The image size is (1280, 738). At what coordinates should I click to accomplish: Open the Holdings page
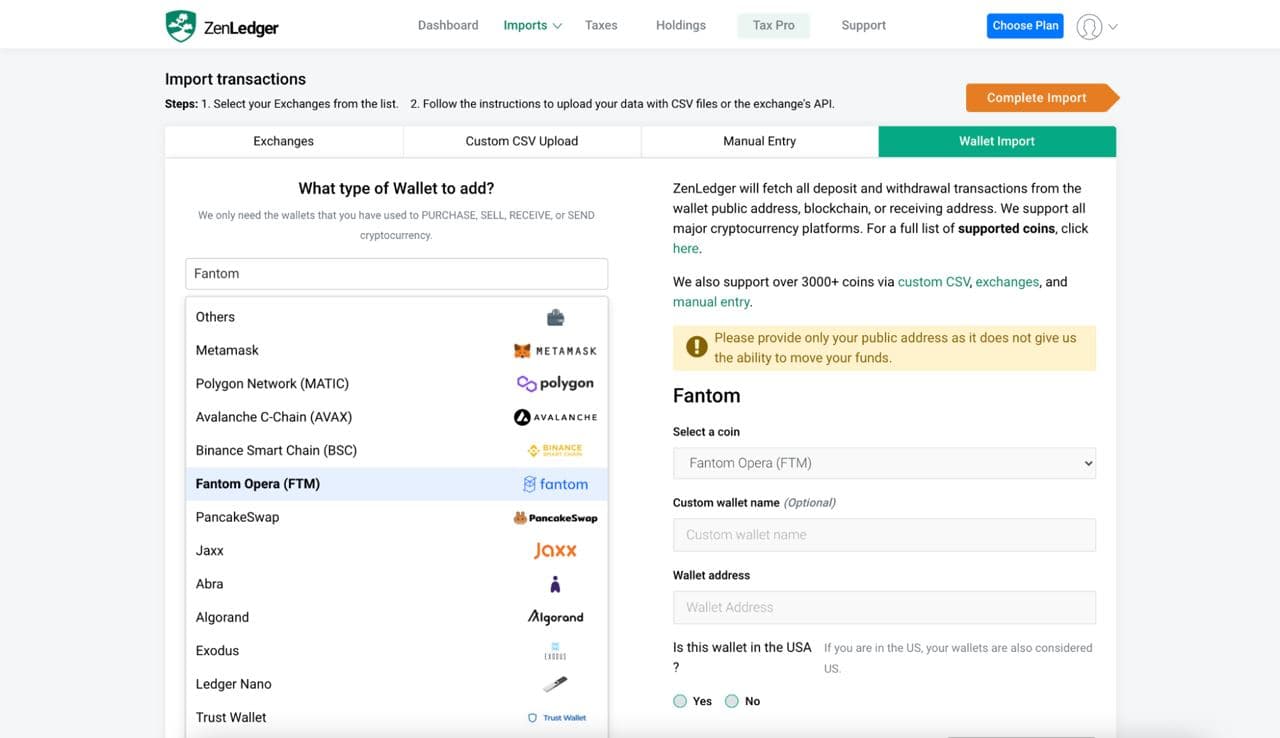(681, 25)
